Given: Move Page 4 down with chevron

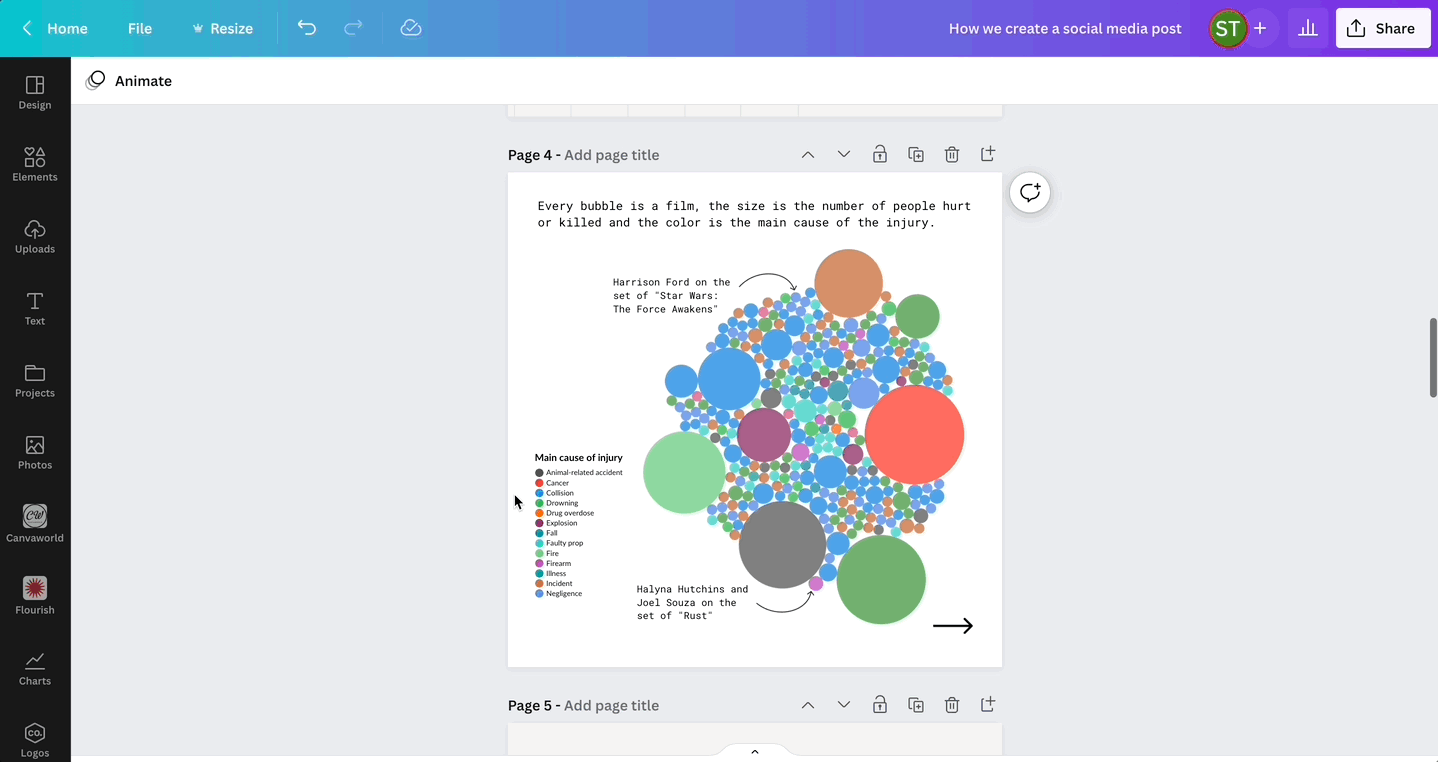Looking at the screenshot, I should pyautogui.click(x=844, y=154).
